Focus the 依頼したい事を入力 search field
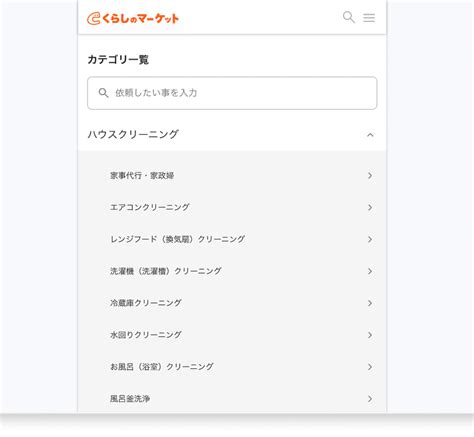Screen dimensions: 474x437 (x=232, y=93)
